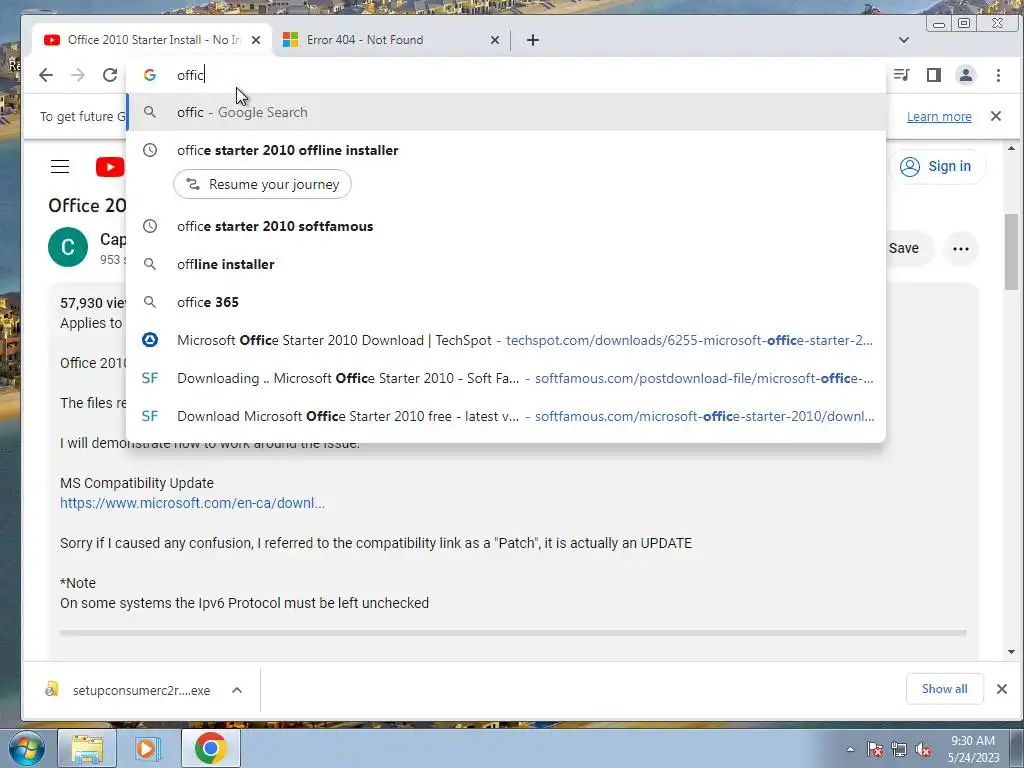
Task: Select 'office starter 2010 offline installer' suggestion
Action: pyautogui.click(x=506, y=150)
